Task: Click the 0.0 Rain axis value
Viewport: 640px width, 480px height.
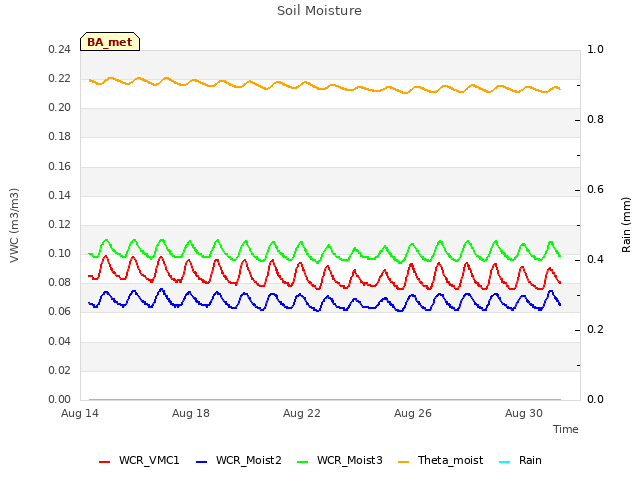Action: tap(595, 400)
